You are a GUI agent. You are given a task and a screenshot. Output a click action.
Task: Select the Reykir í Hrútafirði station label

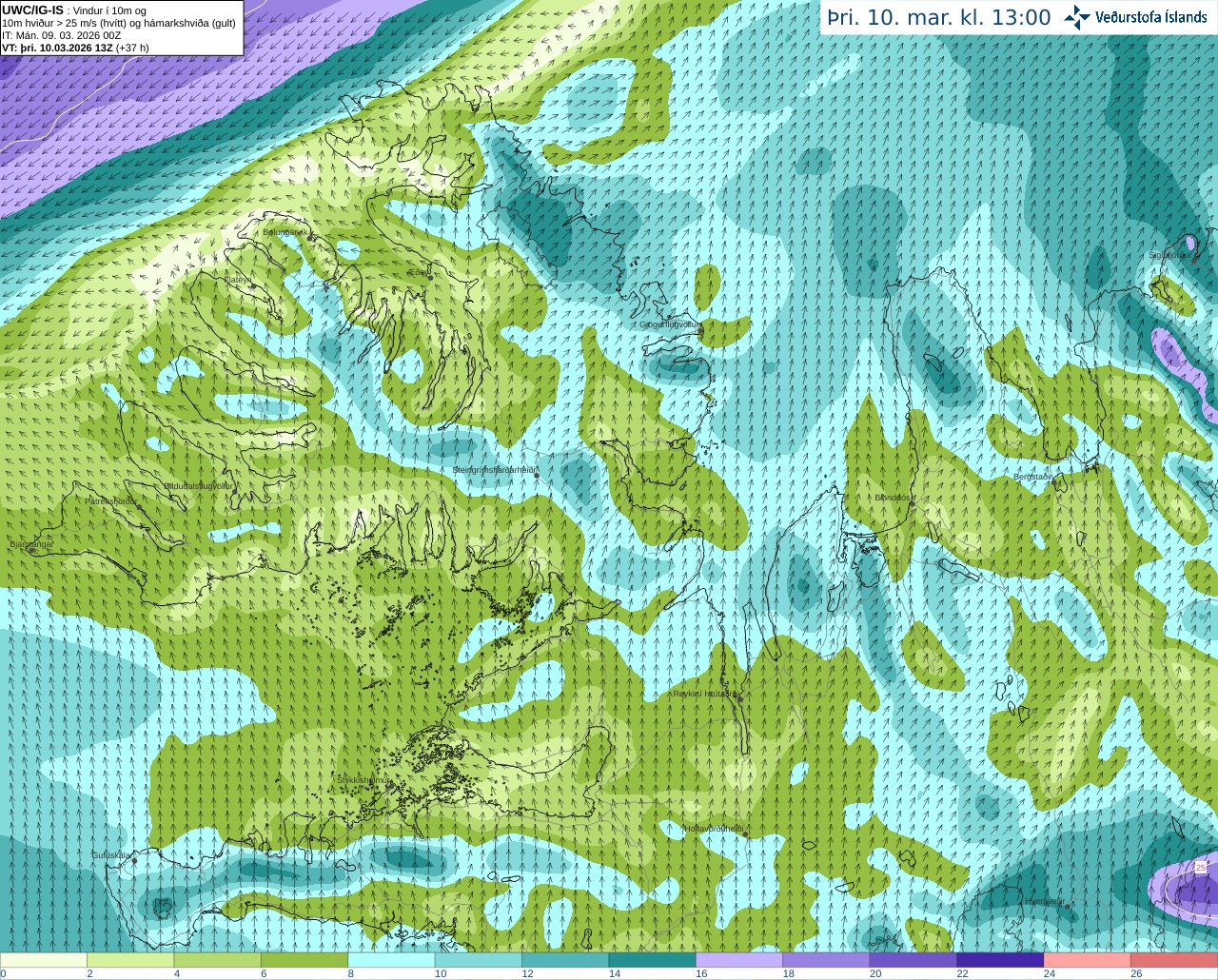[x=704, y=694]
